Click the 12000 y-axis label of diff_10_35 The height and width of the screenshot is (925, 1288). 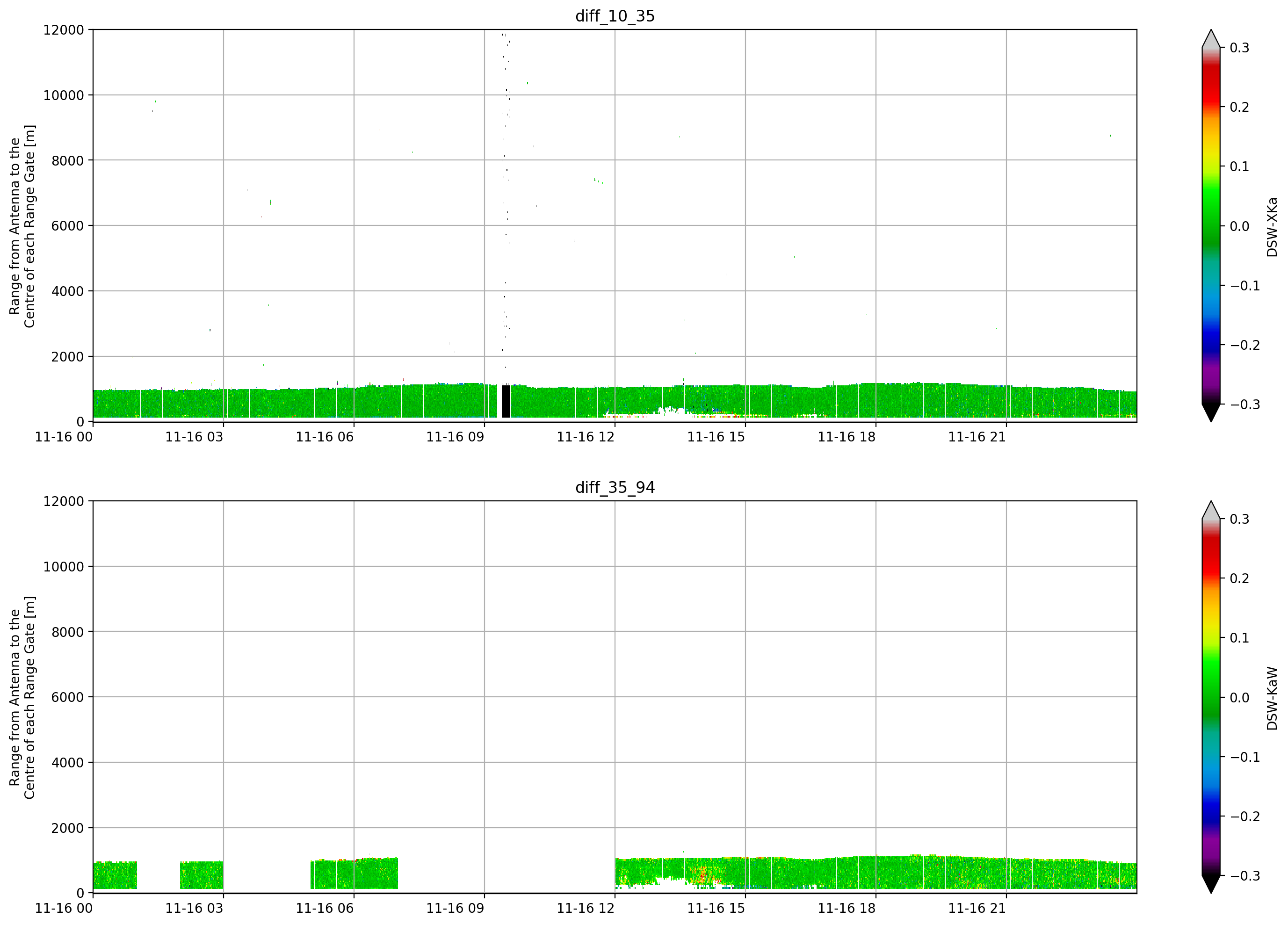64,30
